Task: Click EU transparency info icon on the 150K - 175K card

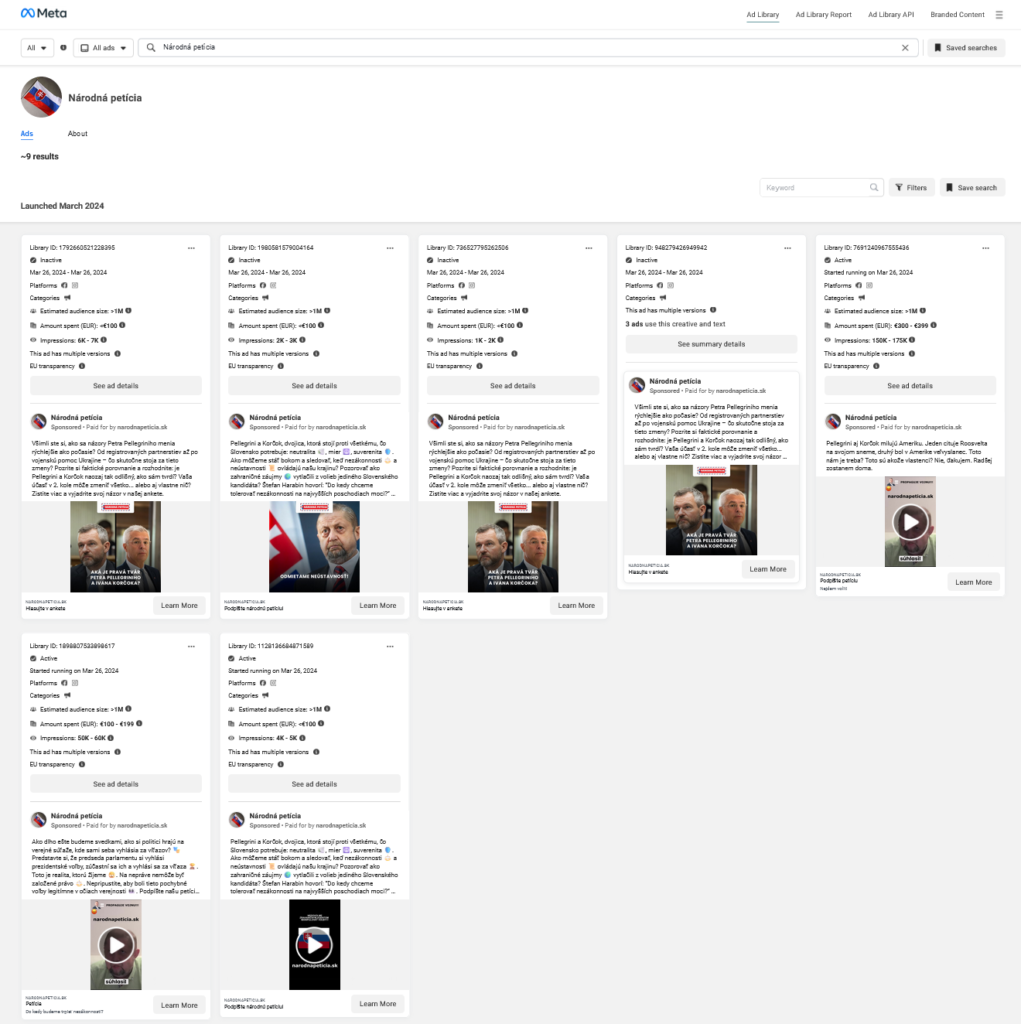Action: coord(877,366)
